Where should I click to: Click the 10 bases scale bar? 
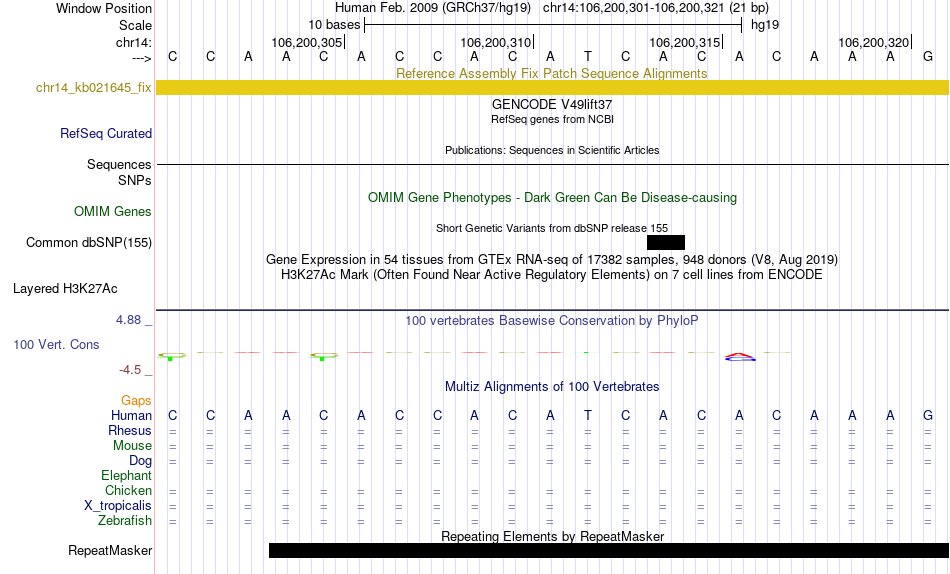coord(553,25)
